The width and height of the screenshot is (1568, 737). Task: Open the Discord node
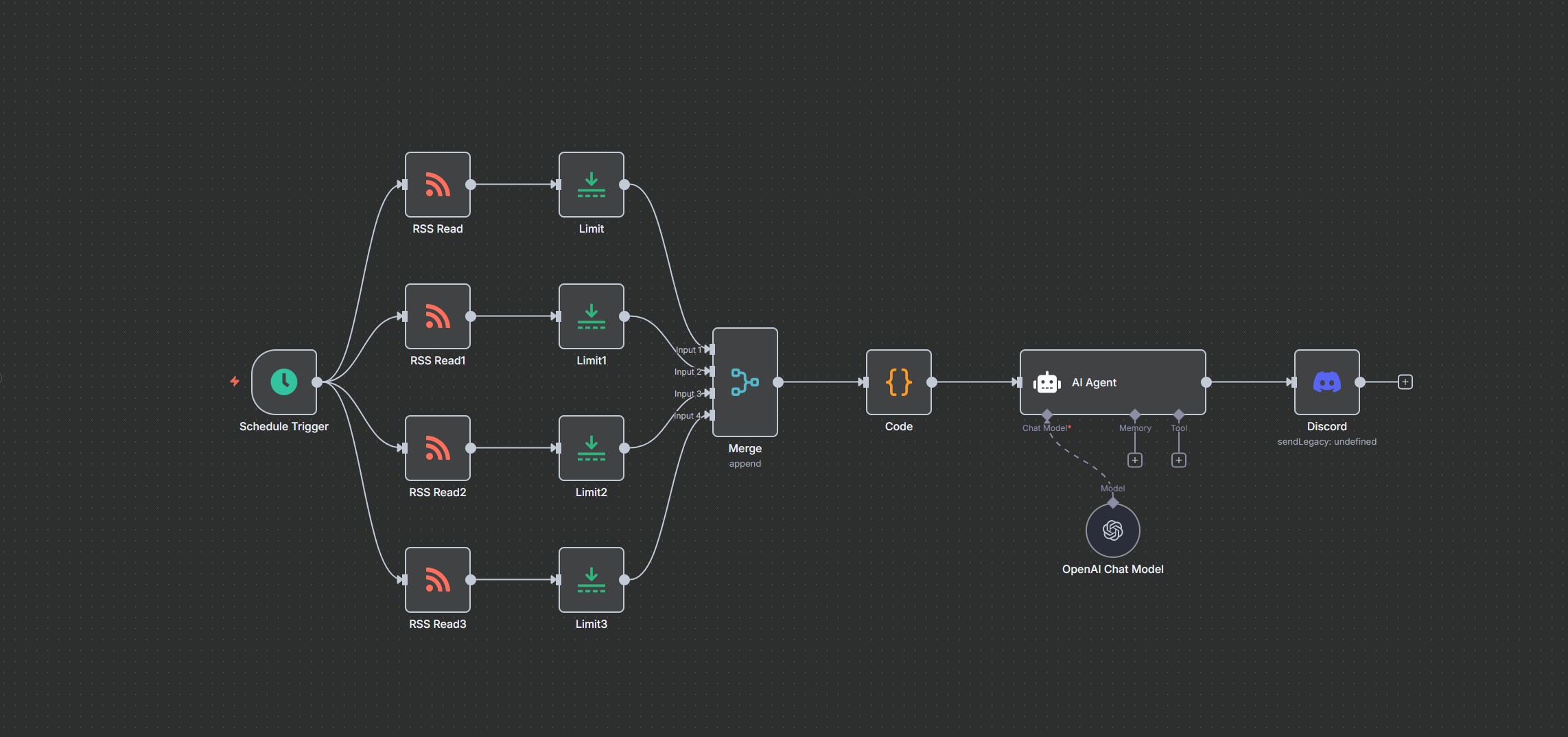1327,382
